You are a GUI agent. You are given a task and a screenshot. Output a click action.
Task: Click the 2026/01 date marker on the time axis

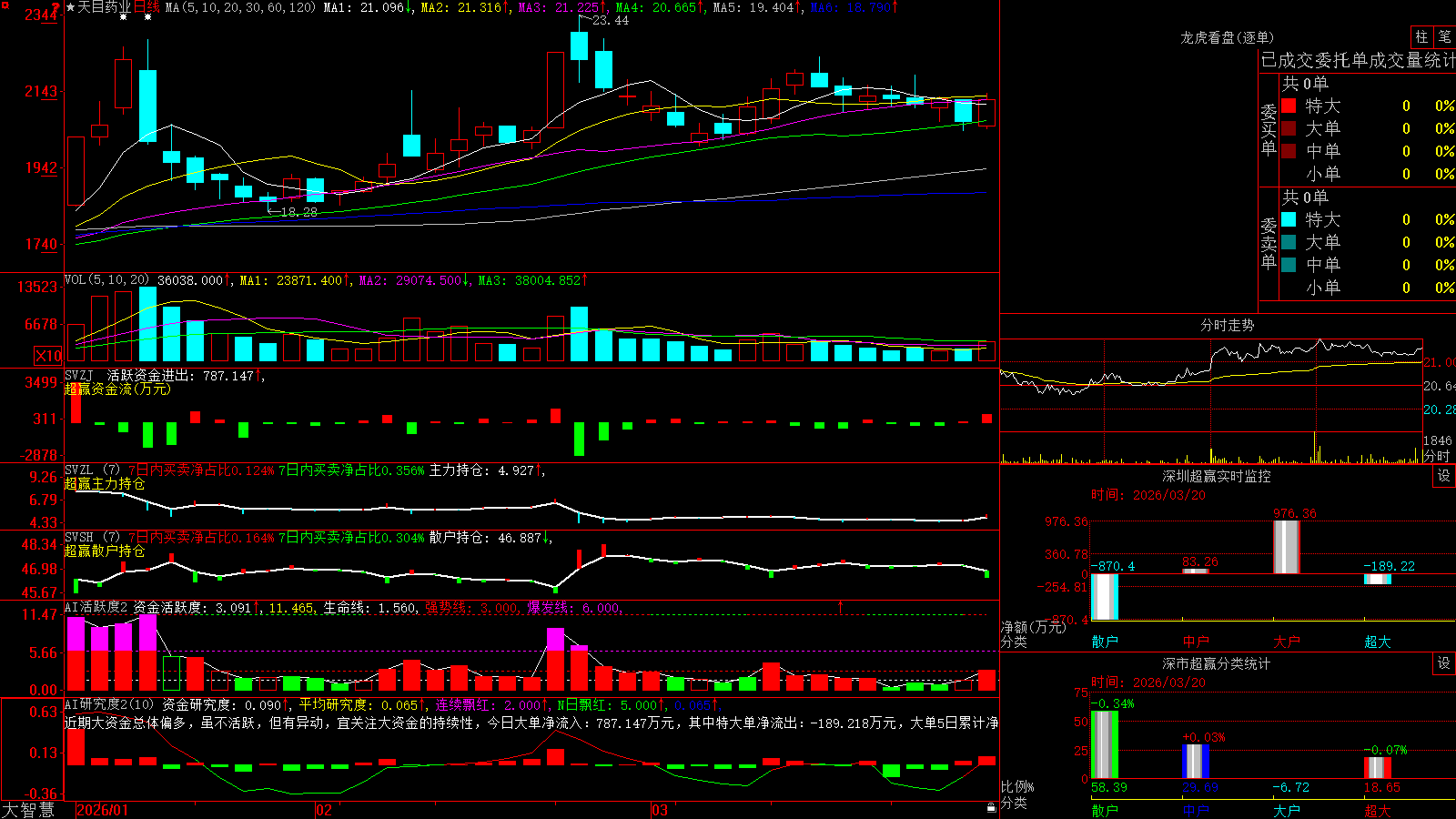click(102, 810)
